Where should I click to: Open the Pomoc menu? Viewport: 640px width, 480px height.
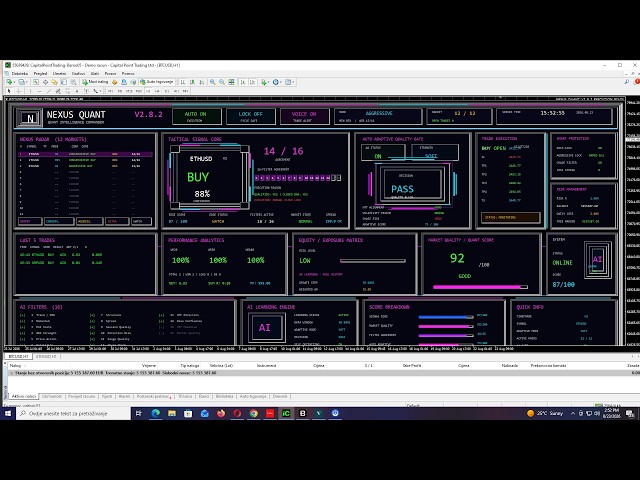tap(128, 73)
